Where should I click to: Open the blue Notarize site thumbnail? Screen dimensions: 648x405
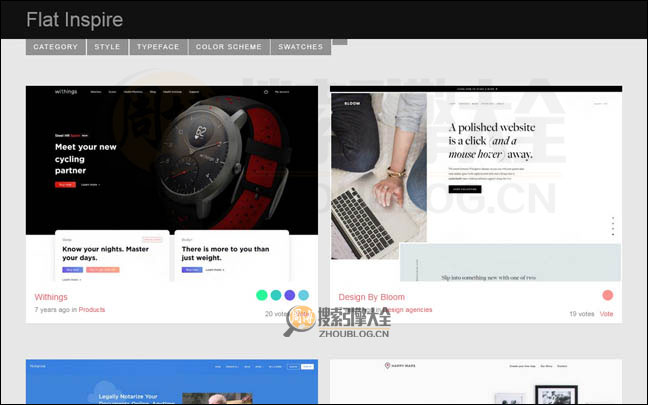coord(172,381)
